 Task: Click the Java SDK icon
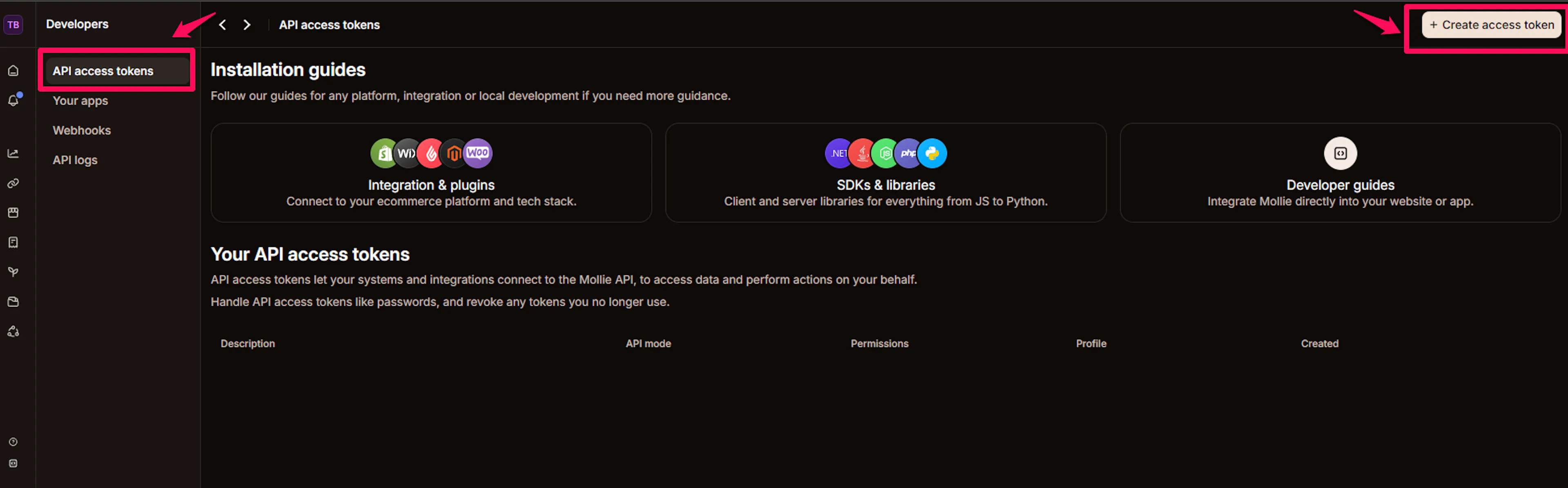[x=861, y=154]
